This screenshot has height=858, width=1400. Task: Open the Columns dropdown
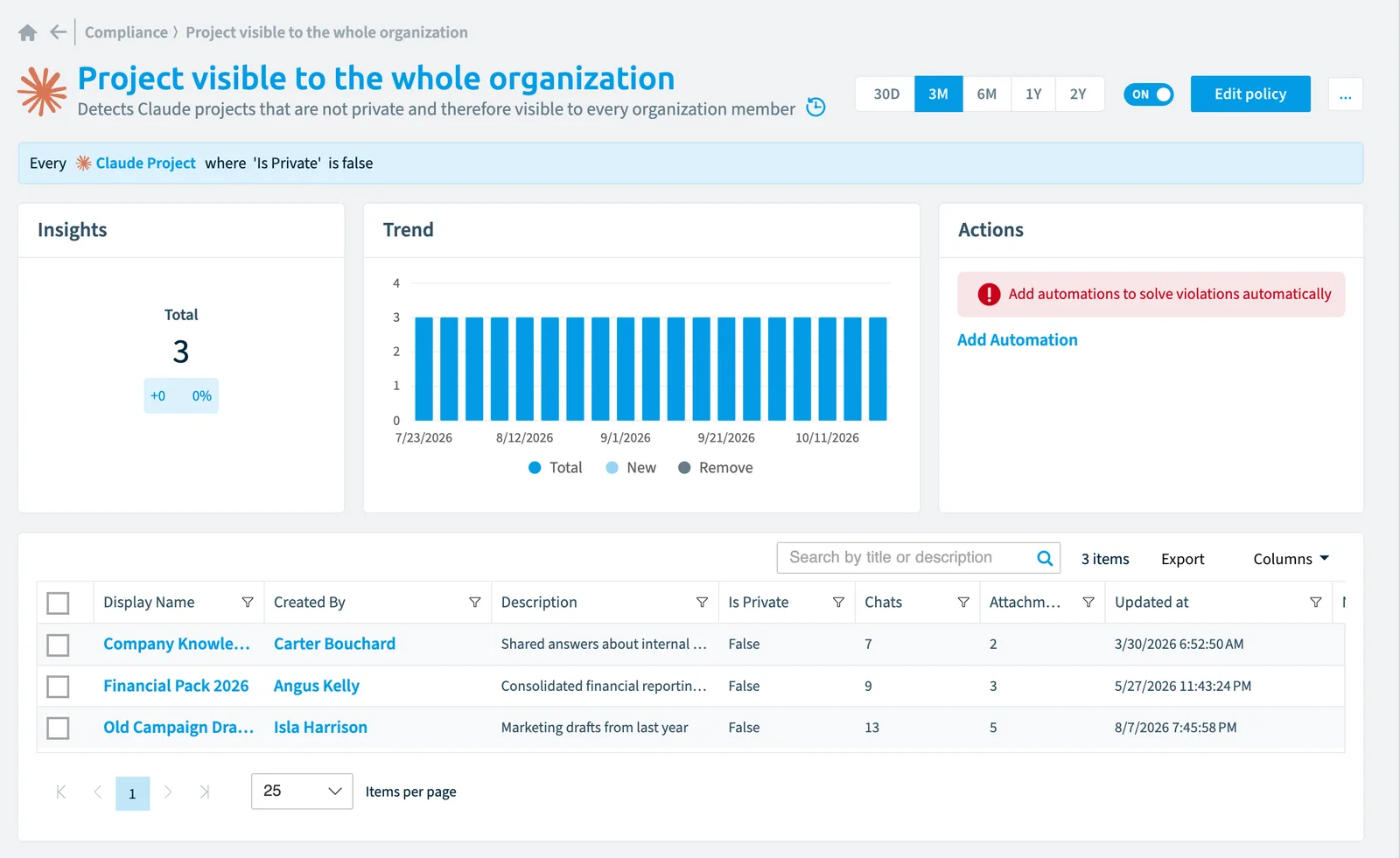(1291, 559)
